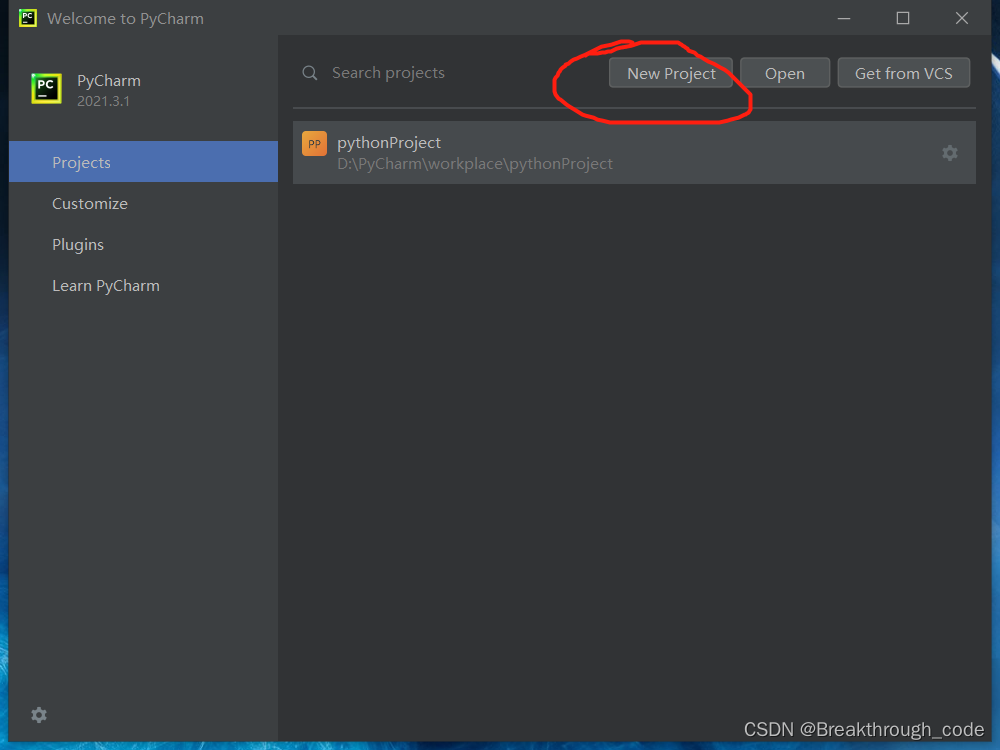Image resolution: width=1000 pixels, height=750 pixels.
Task: Maximize the Welcome to PyCharm window
Action: [x=902, y=18]
